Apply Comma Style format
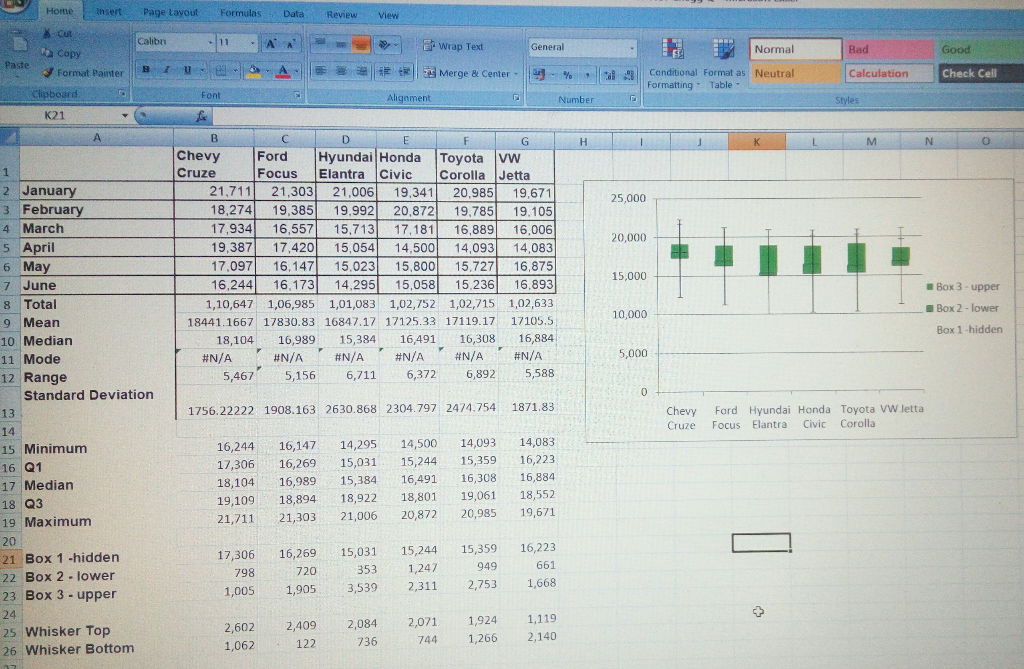This screenshot has height=669, width=1024. click(x=587, y=76)
